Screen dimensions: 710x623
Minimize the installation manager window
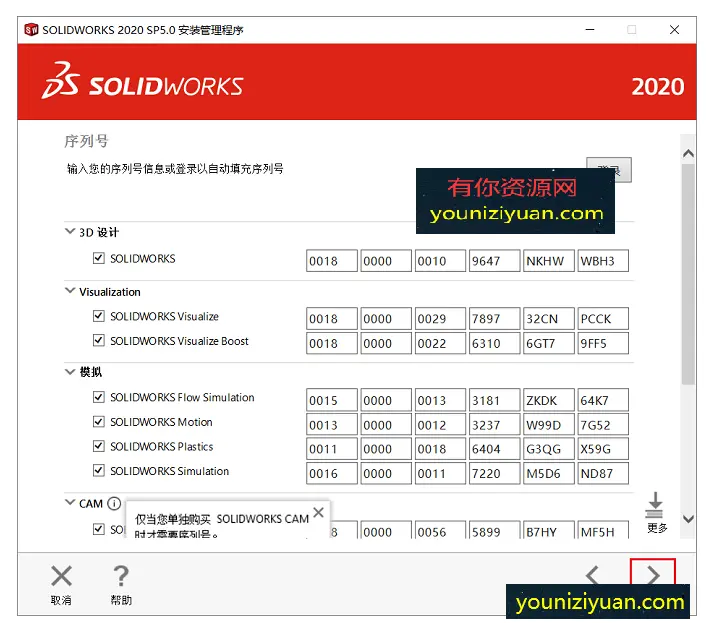coord(590,29)
